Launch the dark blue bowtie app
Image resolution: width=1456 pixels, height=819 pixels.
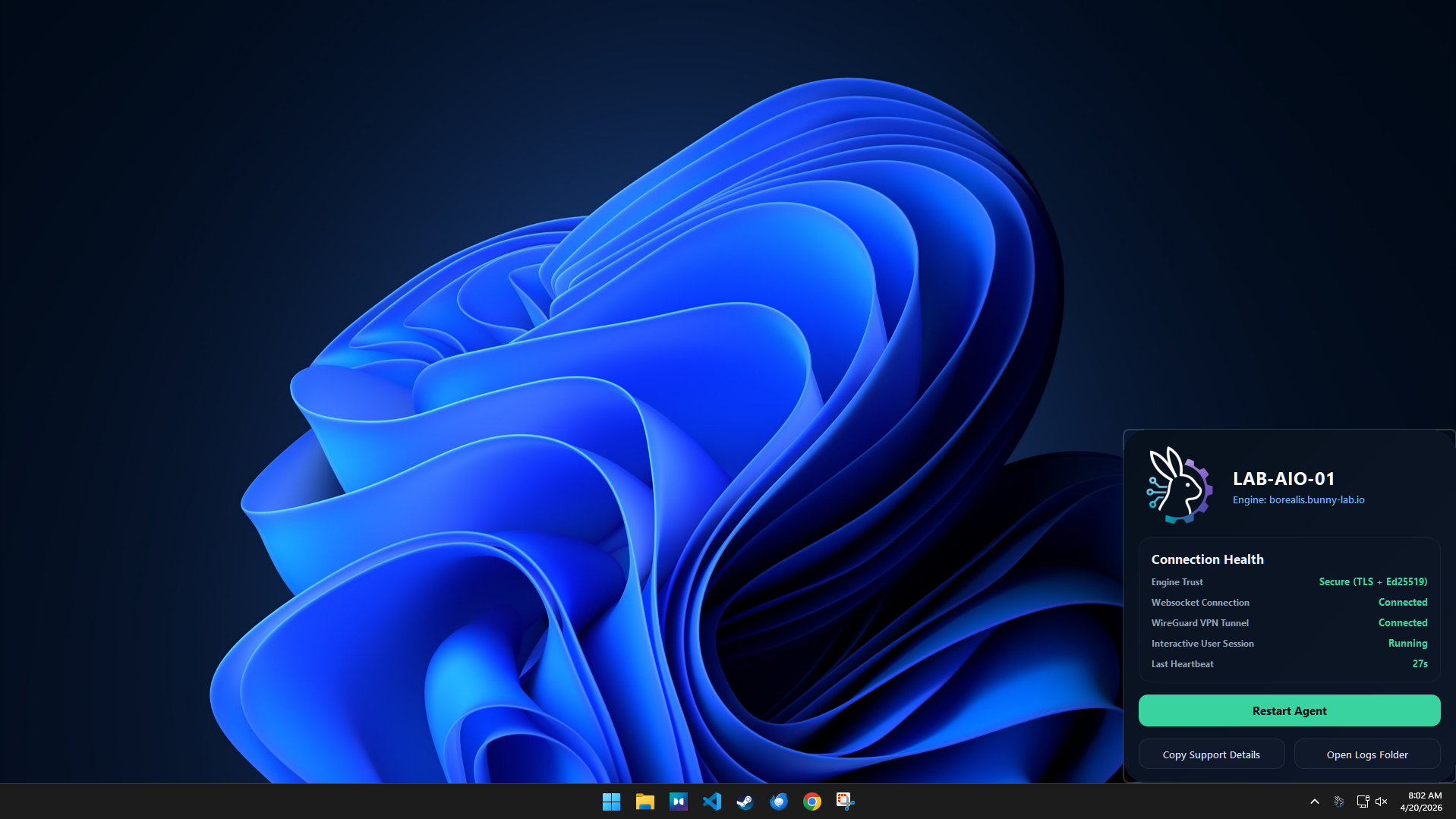pyautogui.click(x=678, y=802)
